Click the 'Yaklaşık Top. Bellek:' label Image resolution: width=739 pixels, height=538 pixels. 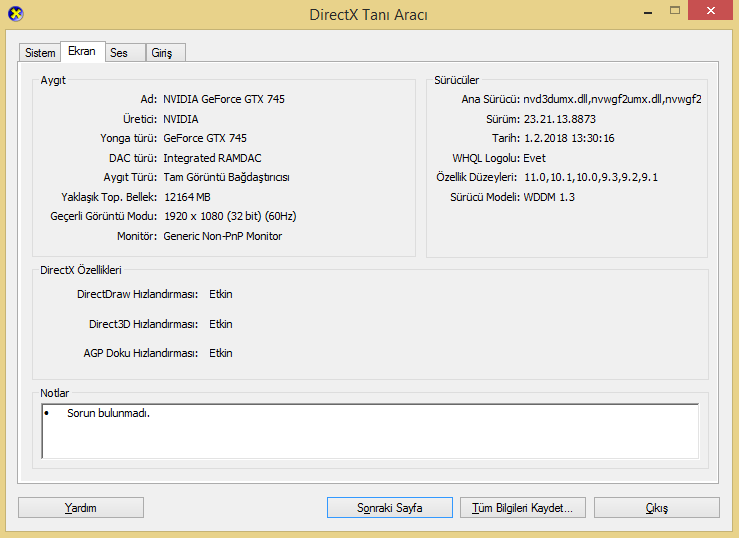click(x=109, y=197)
